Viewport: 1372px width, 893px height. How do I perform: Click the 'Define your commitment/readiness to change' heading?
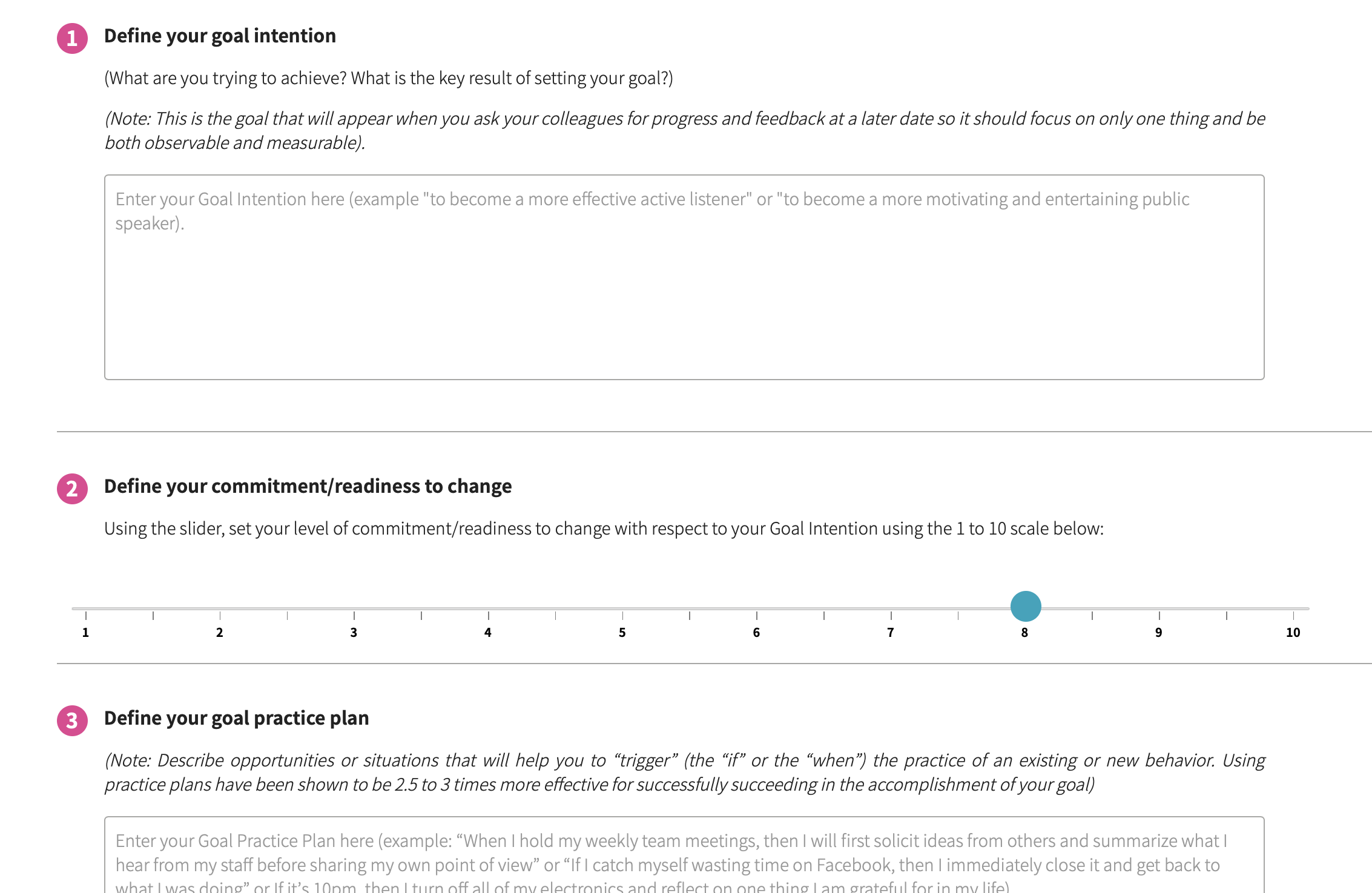308,486
